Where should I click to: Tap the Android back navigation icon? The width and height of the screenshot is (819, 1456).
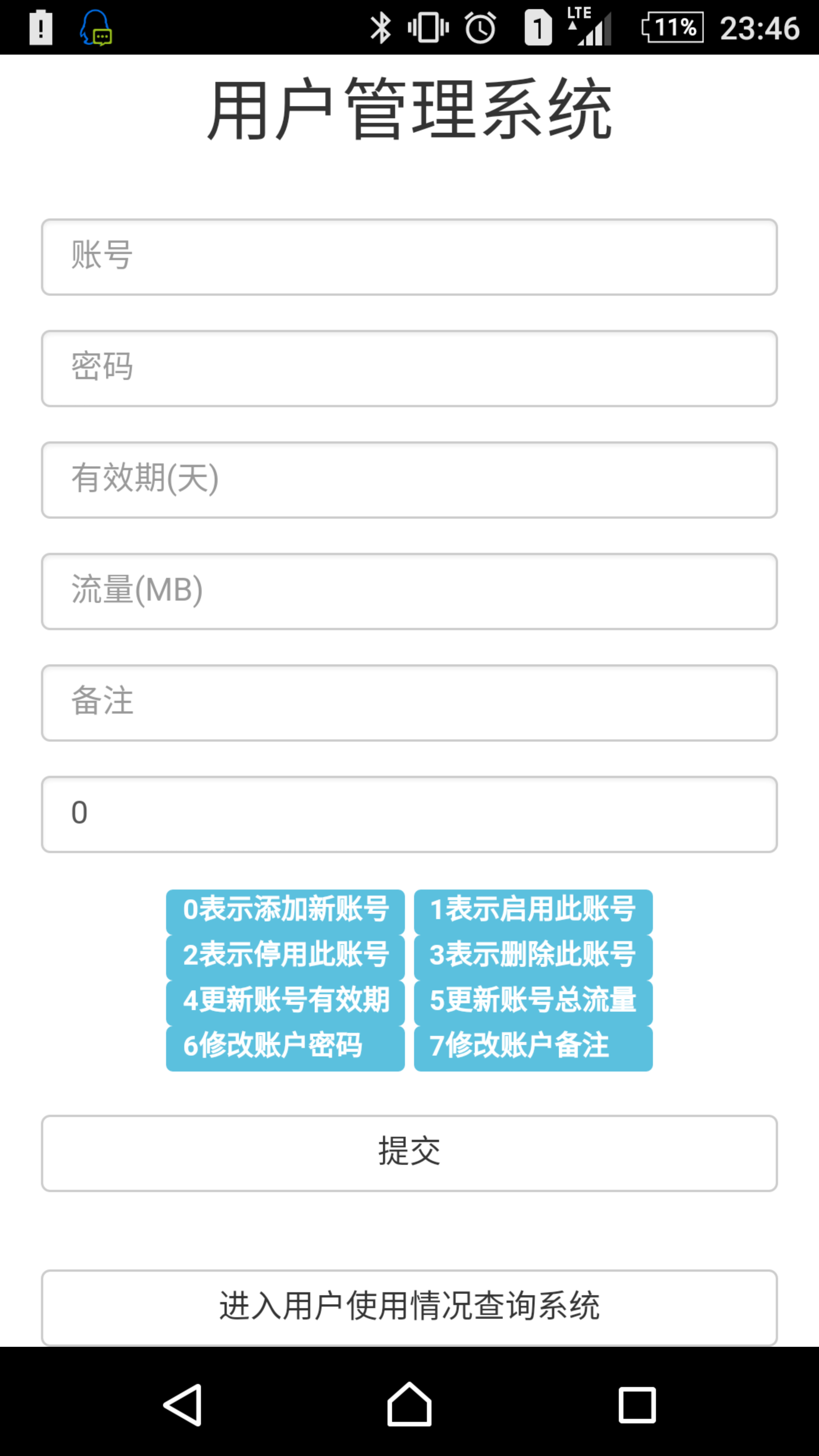click(x=182, y=1405)
